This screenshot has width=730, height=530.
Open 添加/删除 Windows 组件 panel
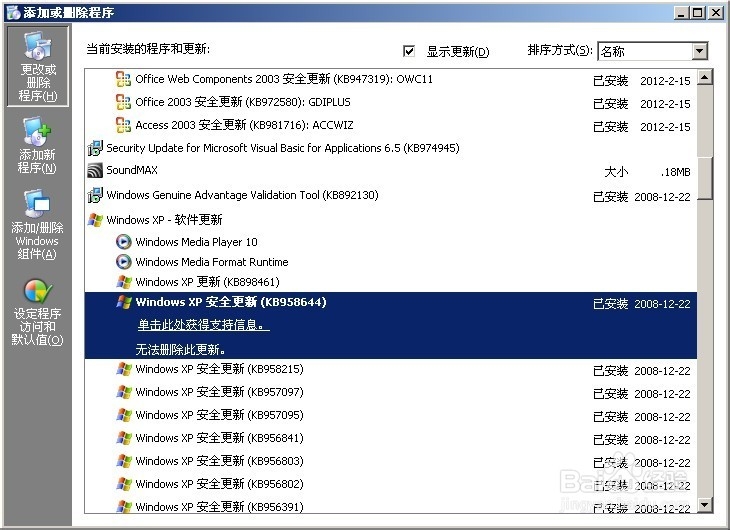point(37,224)
